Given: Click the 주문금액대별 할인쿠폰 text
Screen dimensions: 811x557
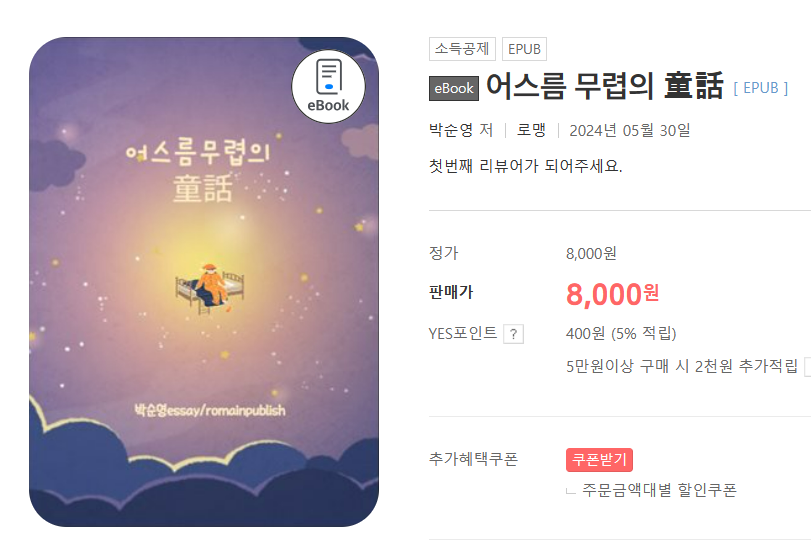Looking at the screenshot, I should click(659, 490).
